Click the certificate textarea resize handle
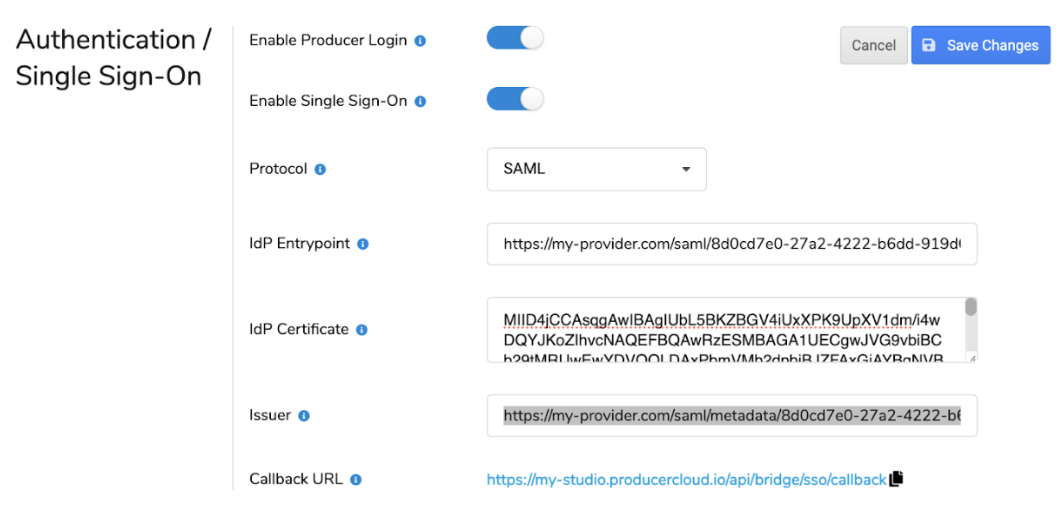The image size is (1059, 525). point(971,357)
